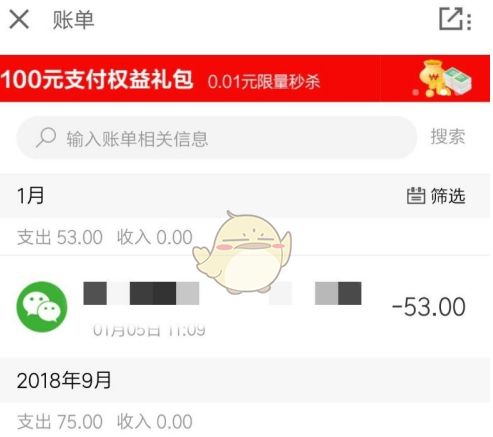Select the 1月 month header

click(x=31, y=195)
